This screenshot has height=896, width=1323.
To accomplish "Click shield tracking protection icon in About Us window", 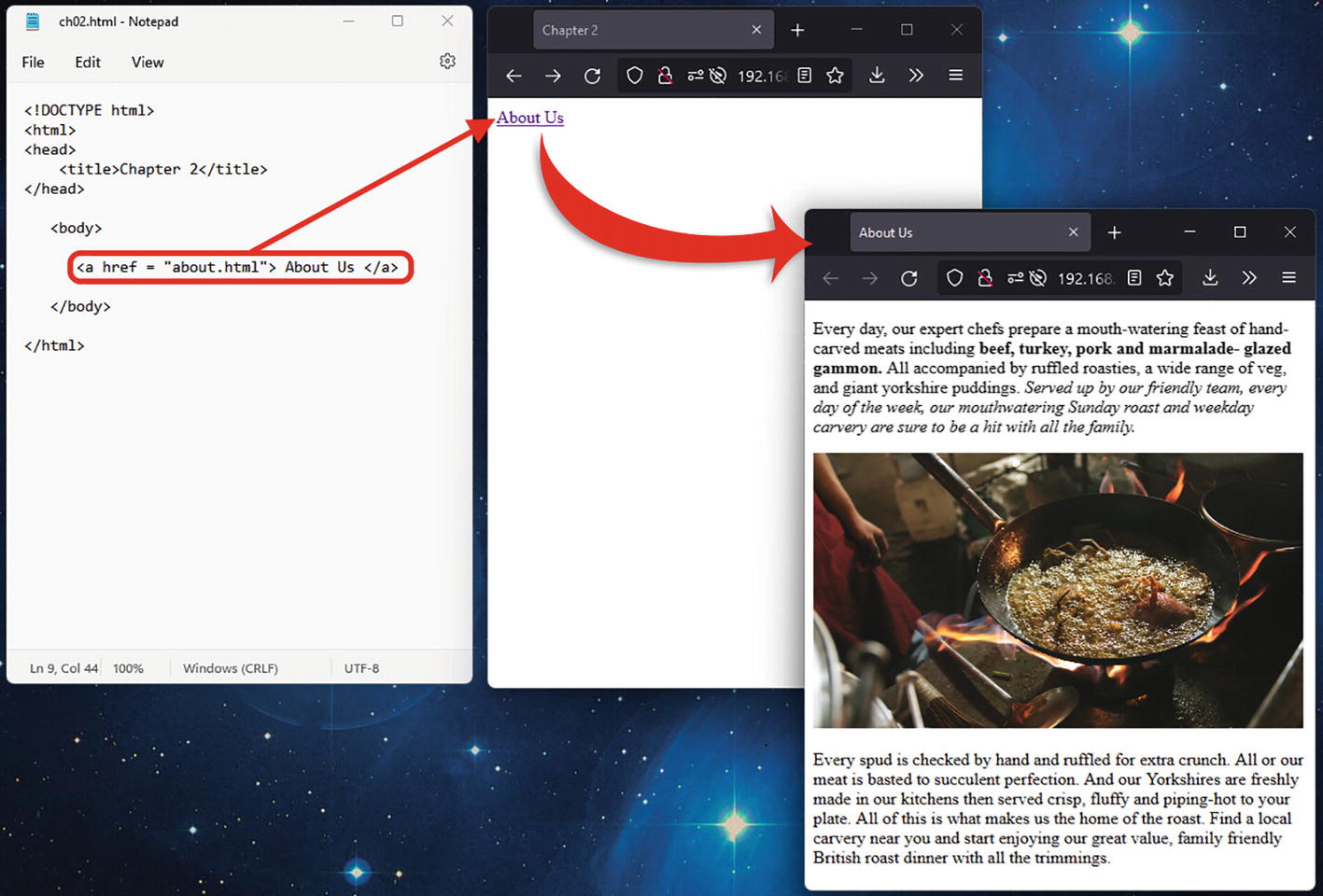I will (954, 278).
